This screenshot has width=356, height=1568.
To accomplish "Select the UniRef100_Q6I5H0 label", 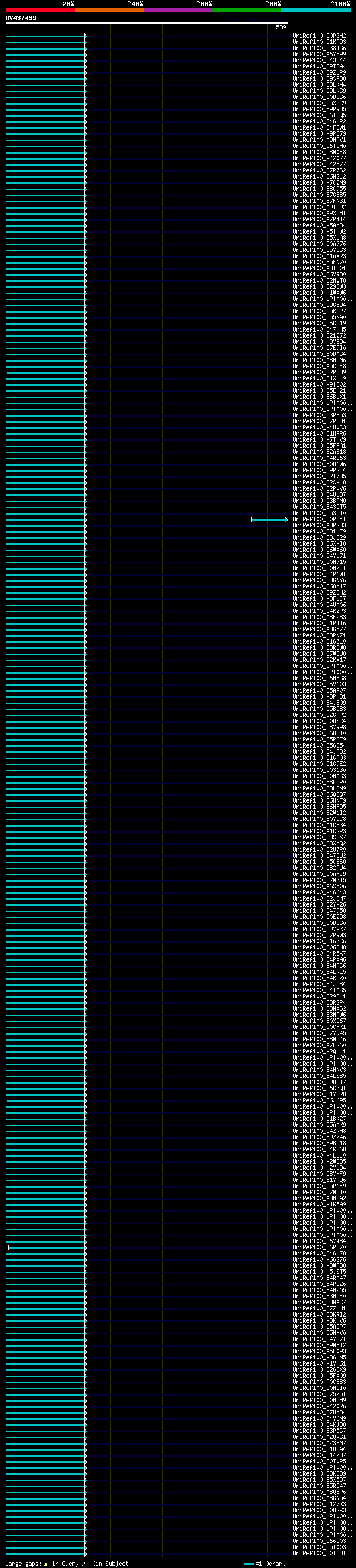I will [x=319, y=146].
